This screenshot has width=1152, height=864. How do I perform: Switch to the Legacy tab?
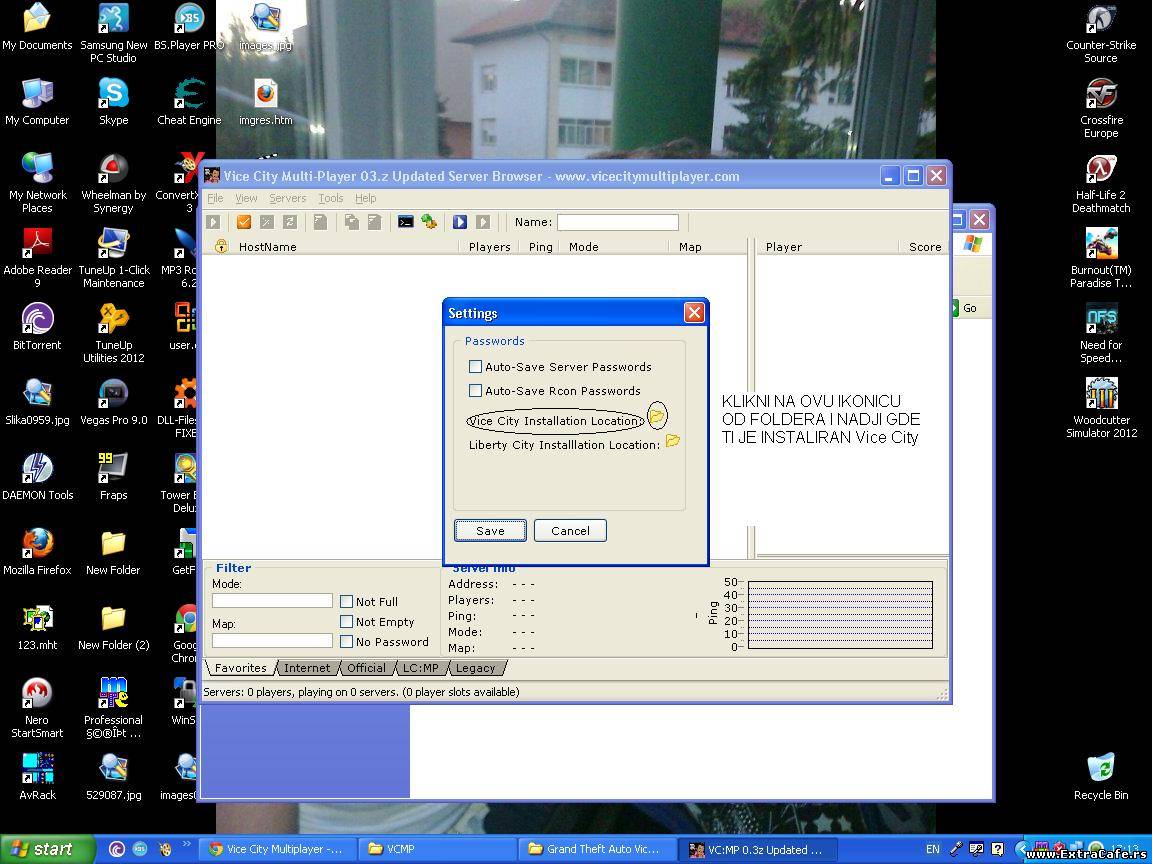(475, 668)
